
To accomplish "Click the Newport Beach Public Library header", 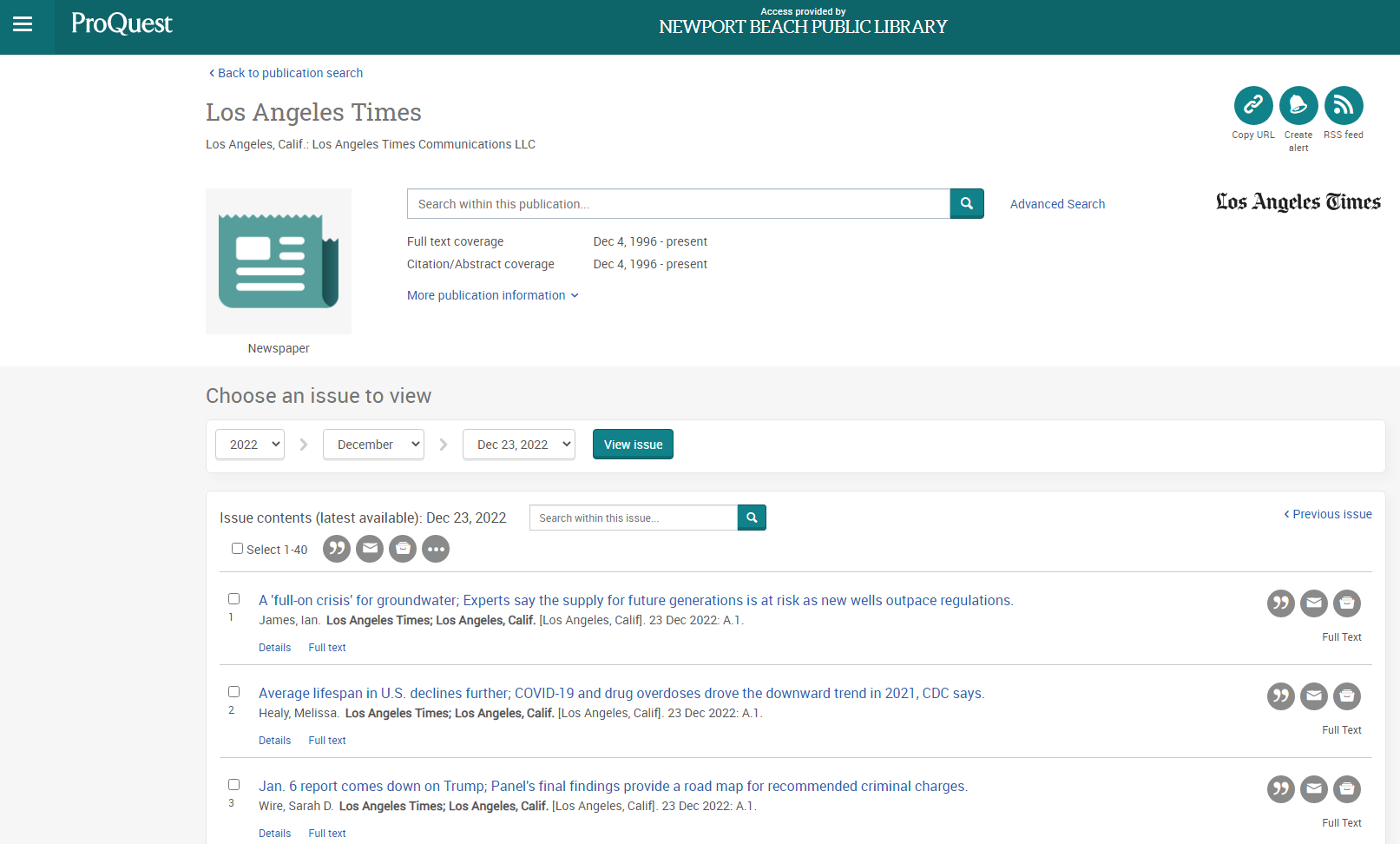I will (x=803, y=27).
